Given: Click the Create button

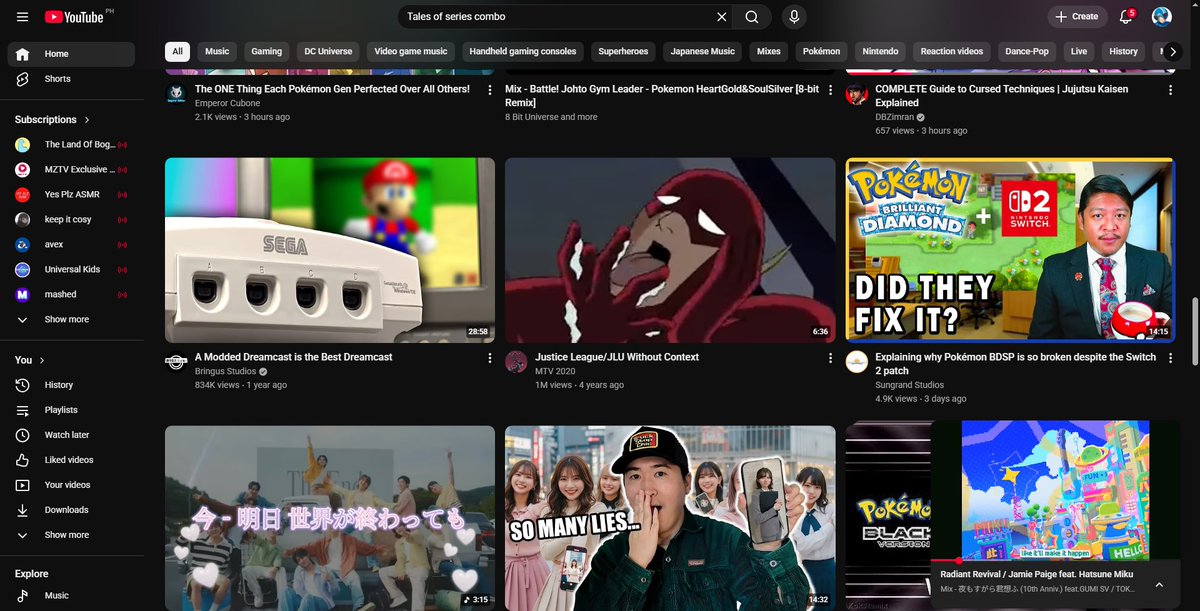Looking at the screenshot, I should [x=1075, y=17].
